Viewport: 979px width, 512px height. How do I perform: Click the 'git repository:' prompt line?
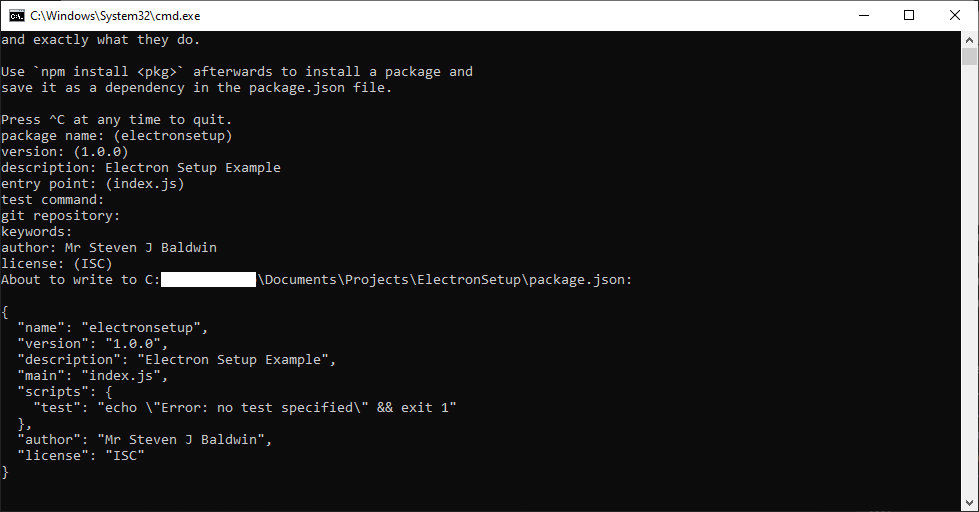(x=61, y=216)
